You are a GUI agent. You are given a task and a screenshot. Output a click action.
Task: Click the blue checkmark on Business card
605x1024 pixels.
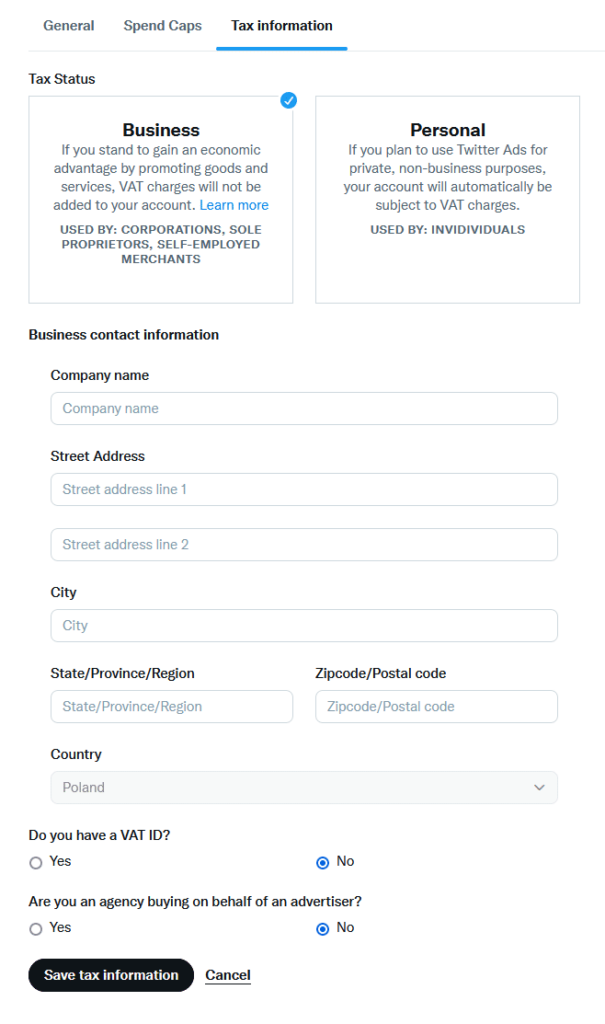(x=288, y=101)
